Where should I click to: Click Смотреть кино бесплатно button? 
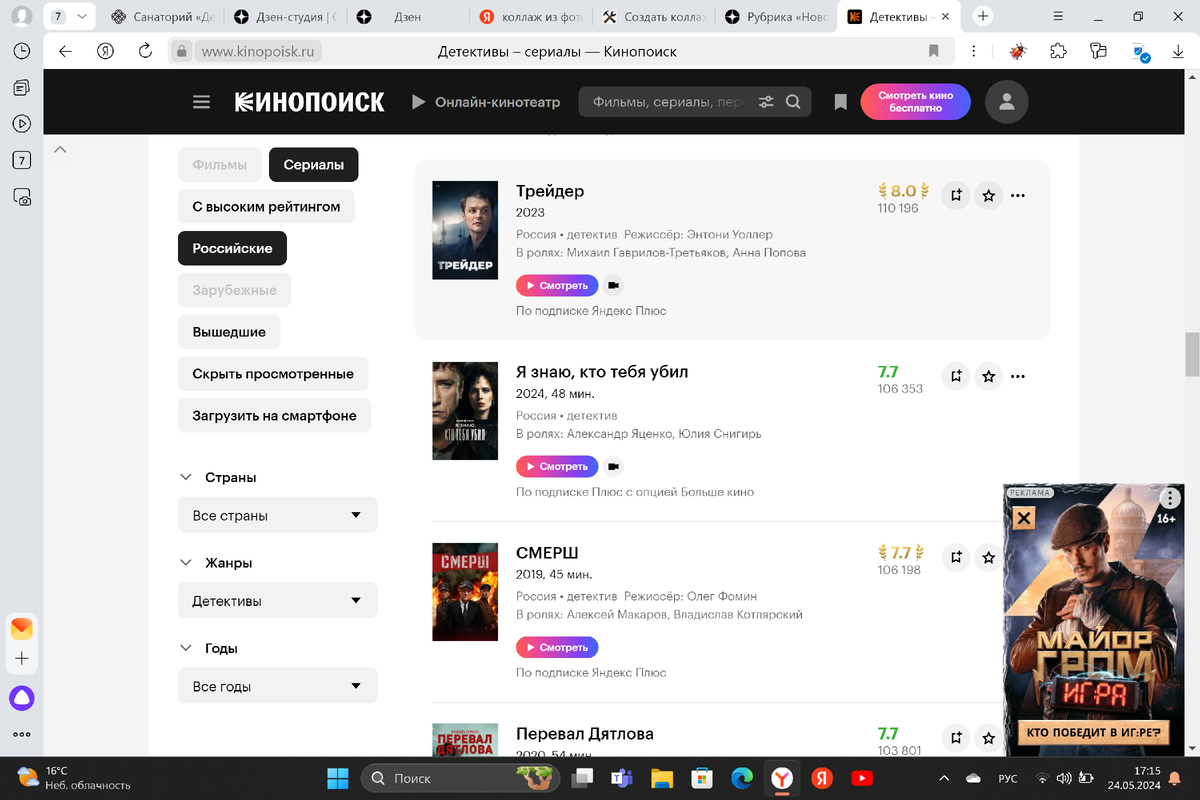pos(916,102)
